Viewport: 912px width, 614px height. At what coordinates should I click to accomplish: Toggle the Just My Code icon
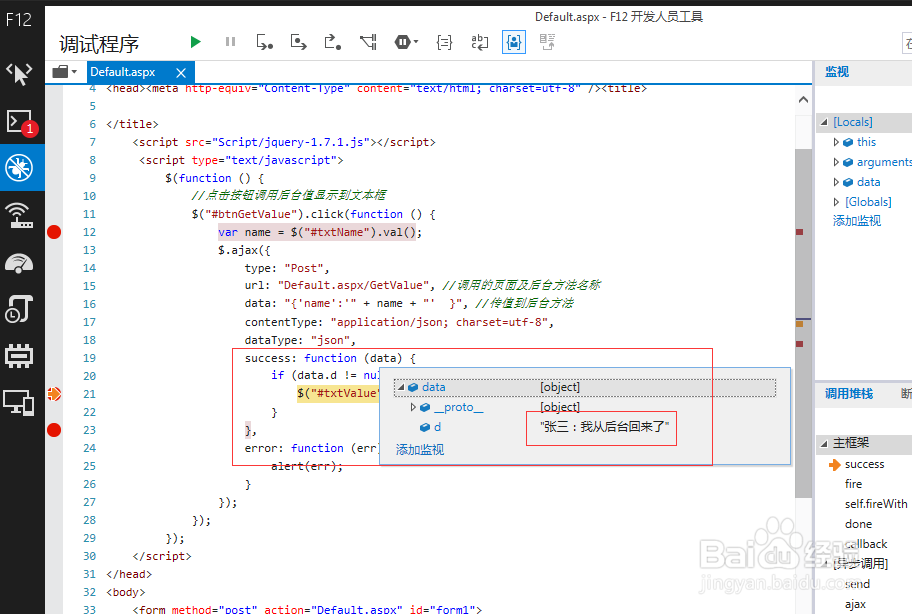coord(514,42)
